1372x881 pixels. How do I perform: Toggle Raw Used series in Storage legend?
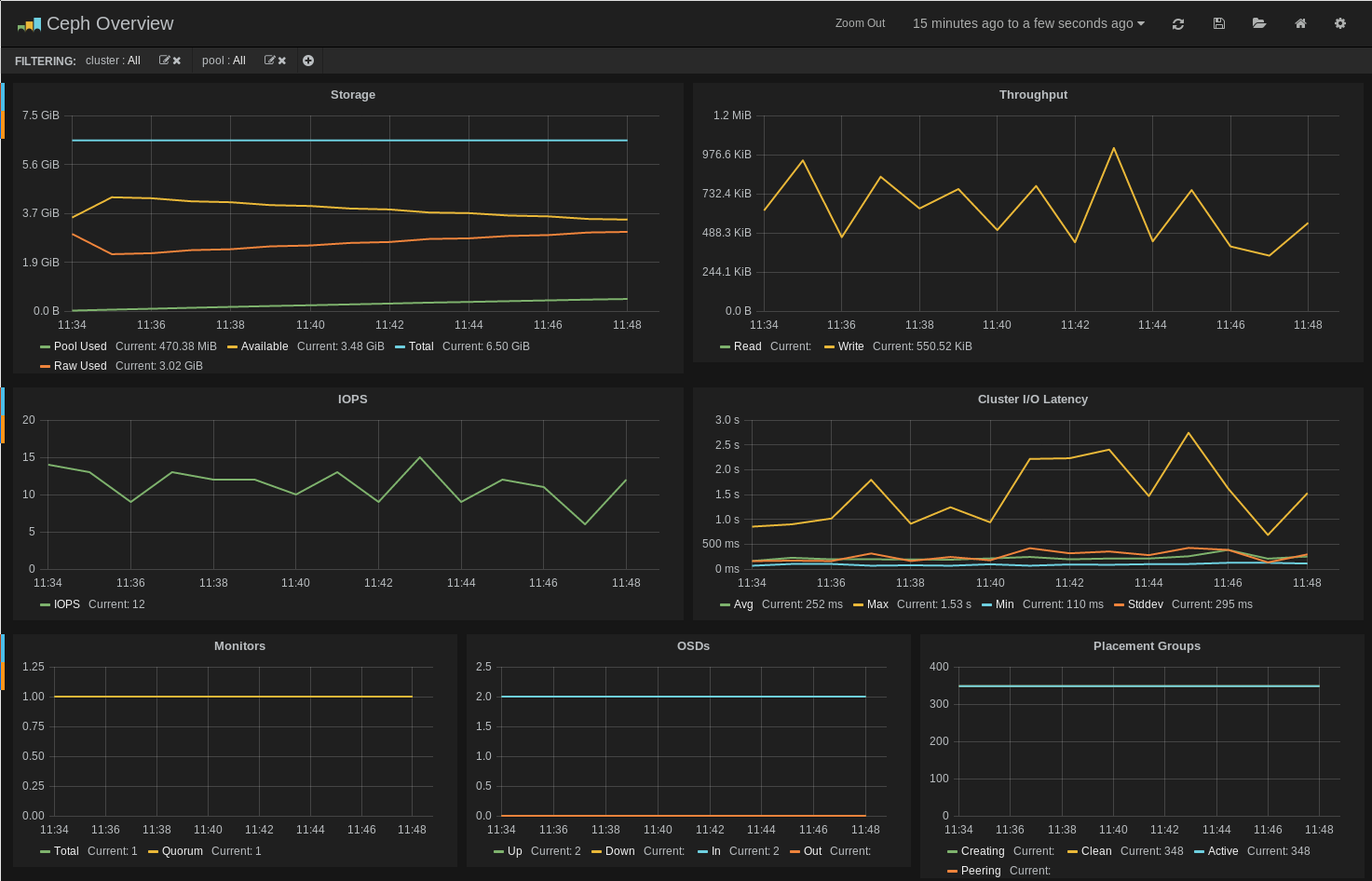point(80,366)
